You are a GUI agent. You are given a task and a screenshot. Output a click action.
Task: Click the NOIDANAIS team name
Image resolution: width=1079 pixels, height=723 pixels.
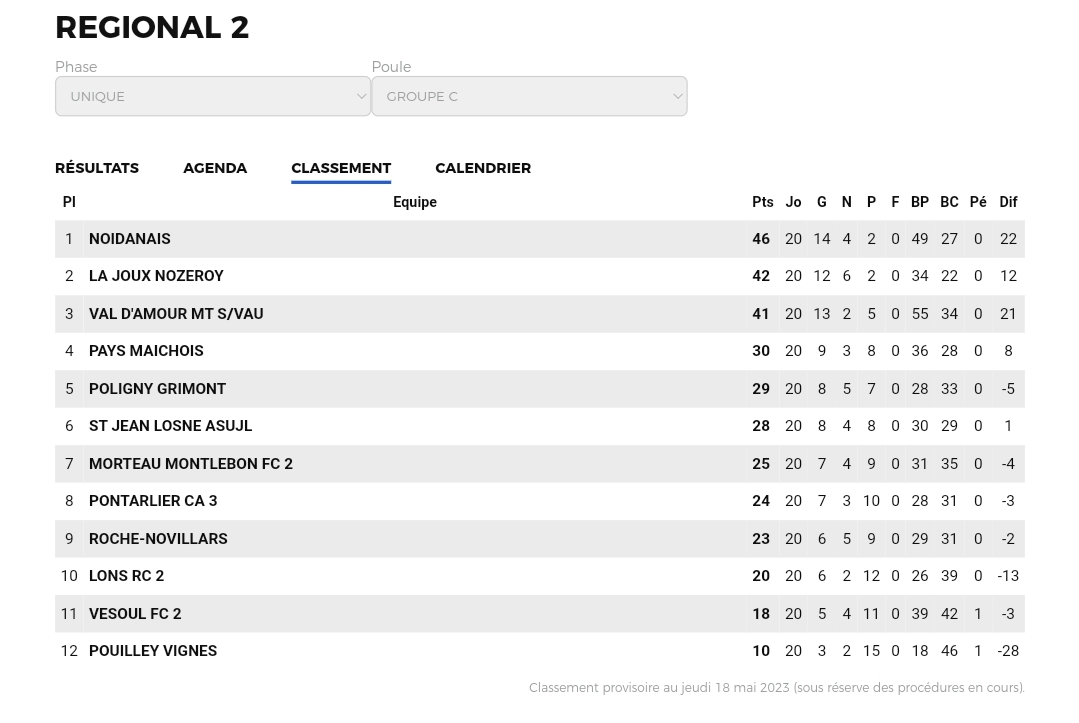click(129, 239)
